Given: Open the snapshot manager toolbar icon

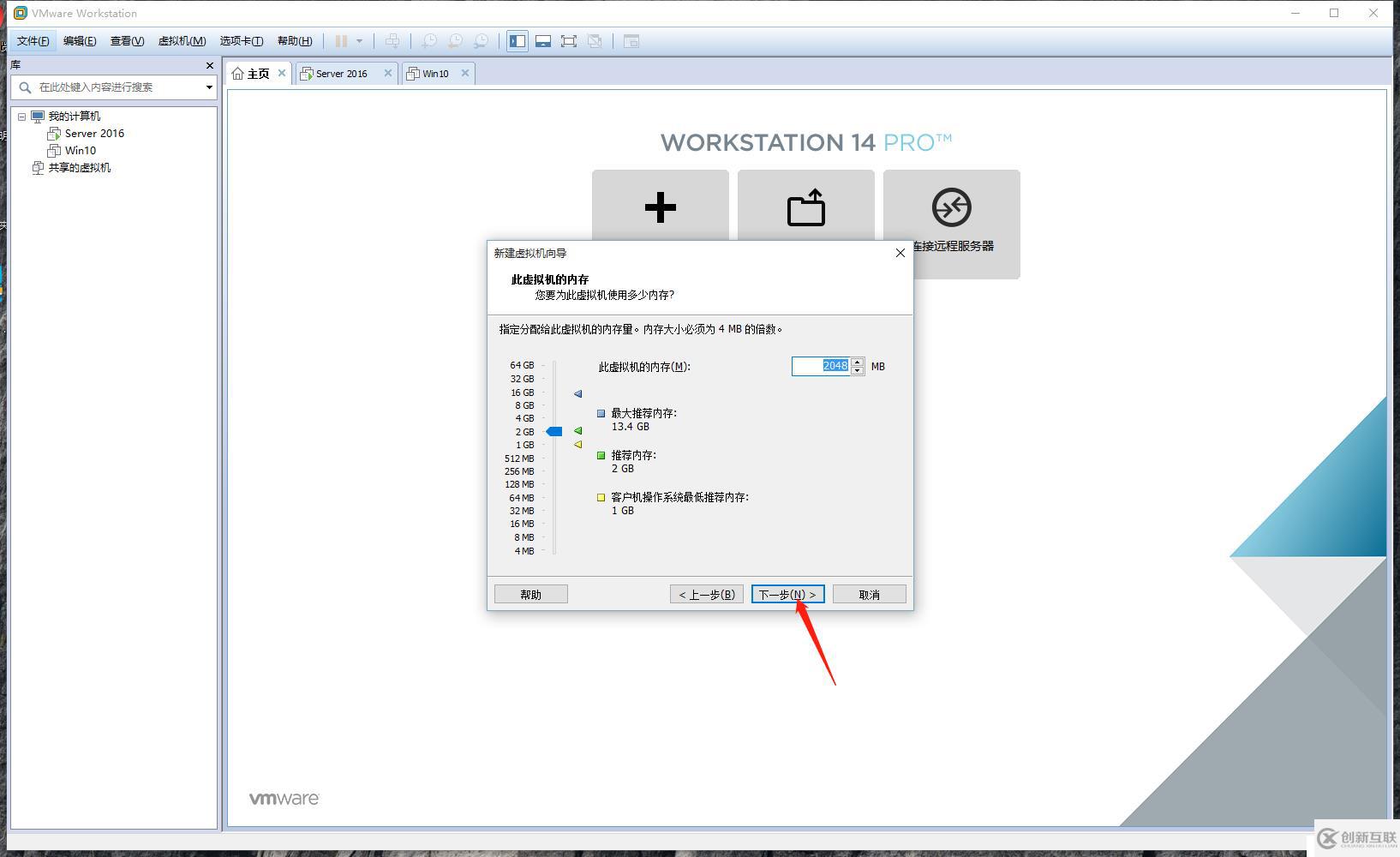Looking at the screenshot, I should point(482,41).
